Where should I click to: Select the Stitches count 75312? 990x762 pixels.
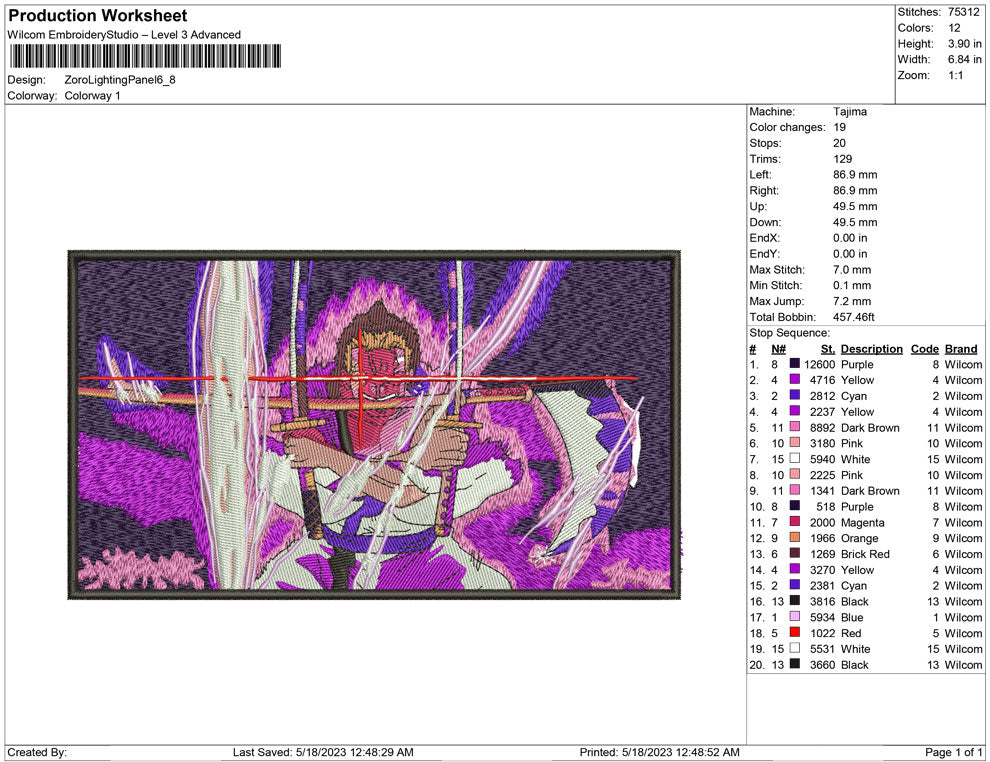963,12
